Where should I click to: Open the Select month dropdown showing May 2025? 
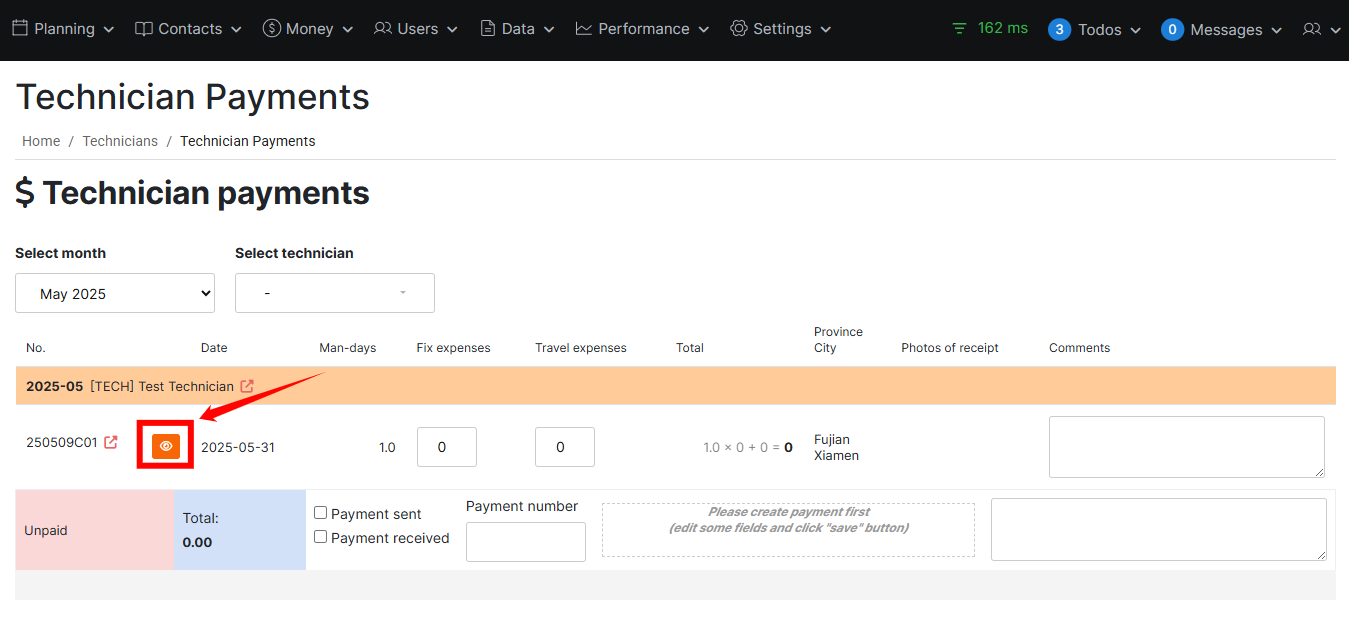point(114,292)
